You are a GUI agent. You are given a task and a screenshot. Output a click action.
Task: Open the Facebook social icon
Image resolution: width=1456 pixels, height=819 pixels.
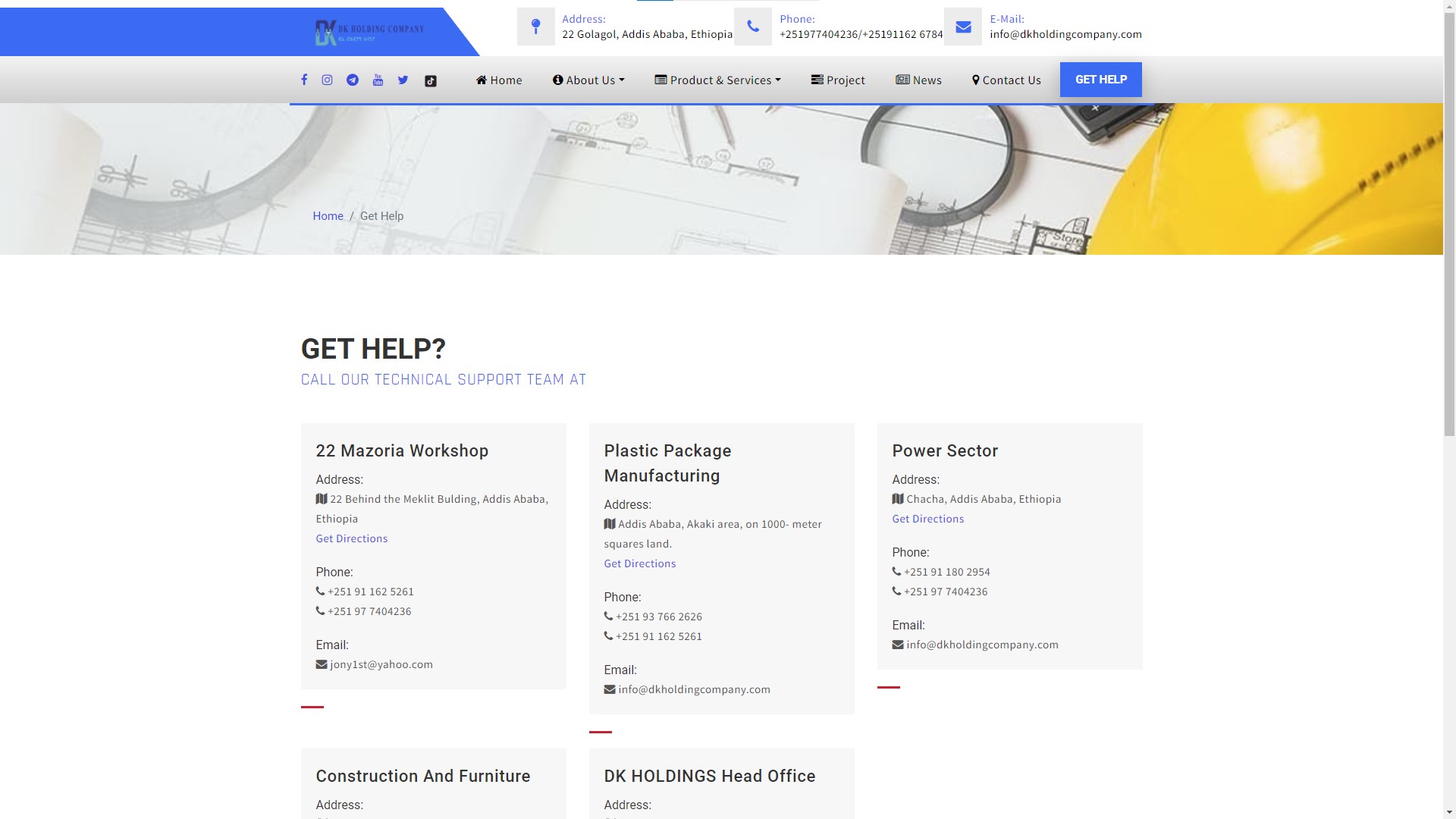(x=304, y=80)
